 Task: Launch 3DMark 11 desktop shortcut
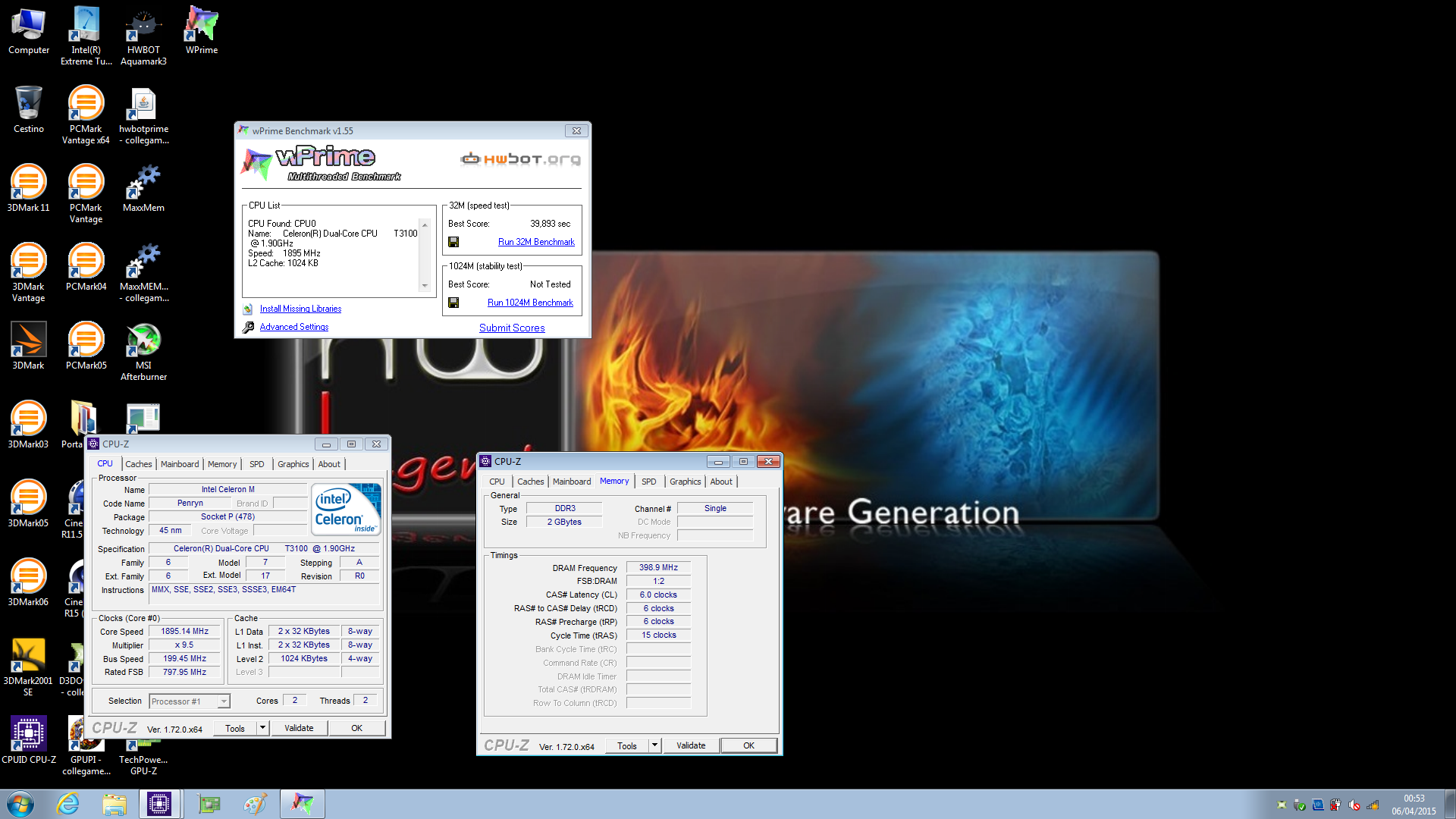tap(29, 189)
